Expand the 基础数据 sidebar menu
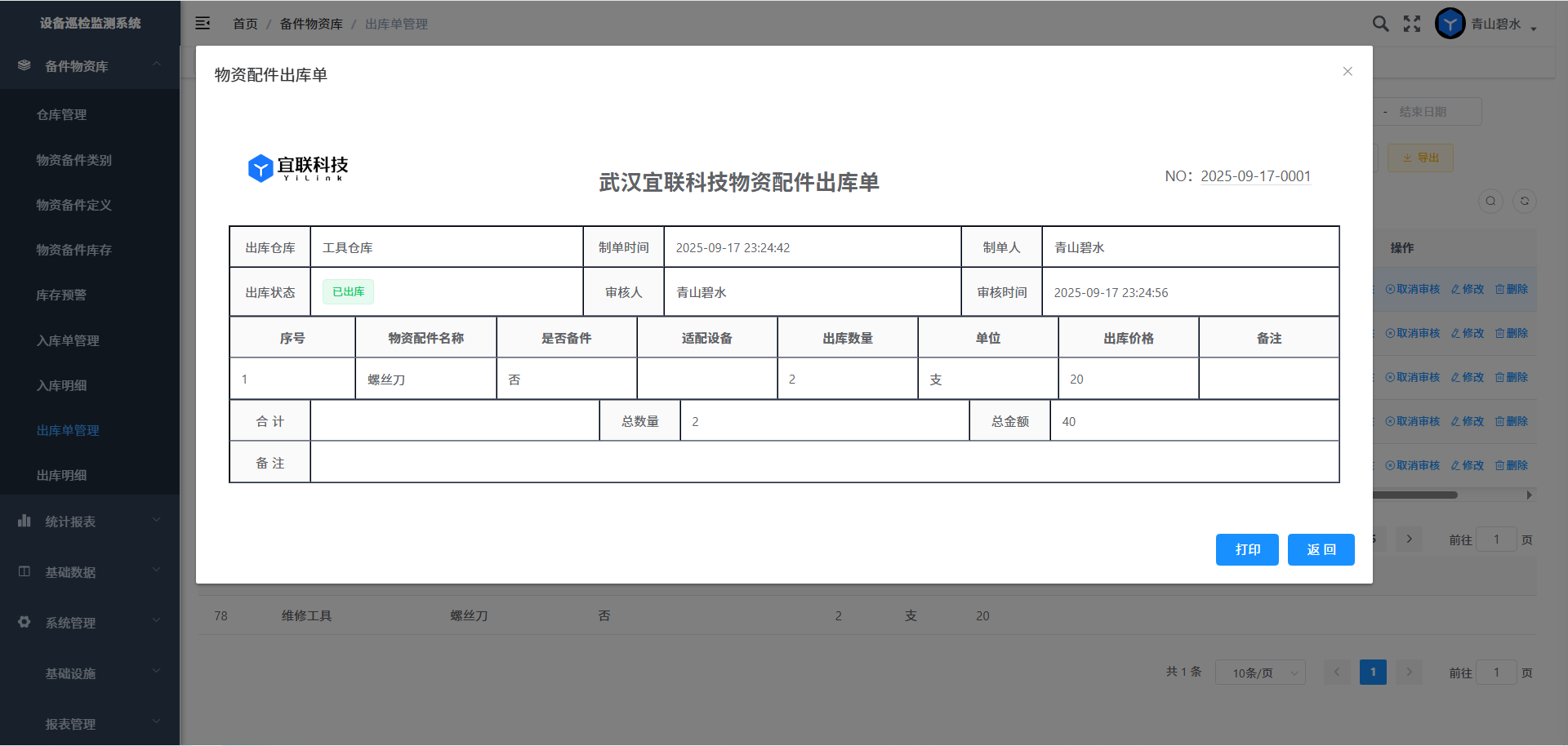The image size is (1568, 746). pyautogui.click(x=90, y=572)
